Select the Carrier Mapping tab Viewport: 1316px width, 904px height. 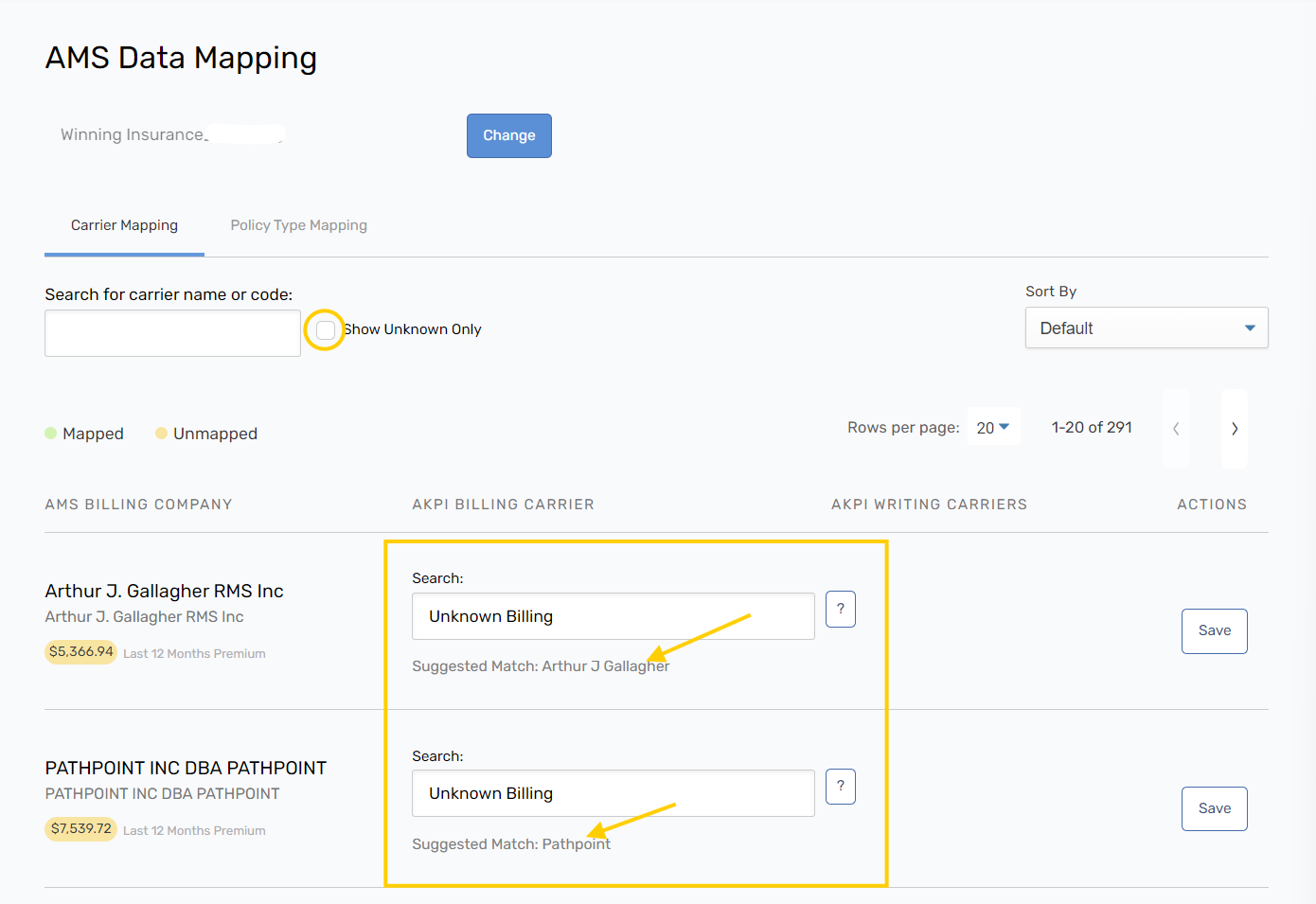(124, 225)
